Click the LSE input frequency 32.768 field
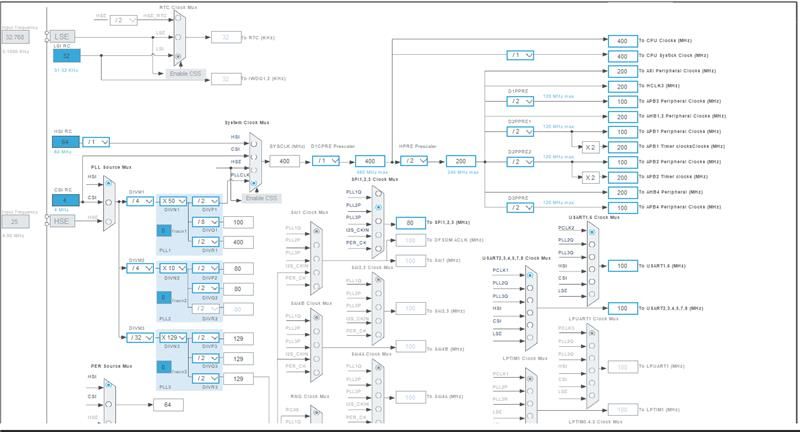 tap(15, 37)
